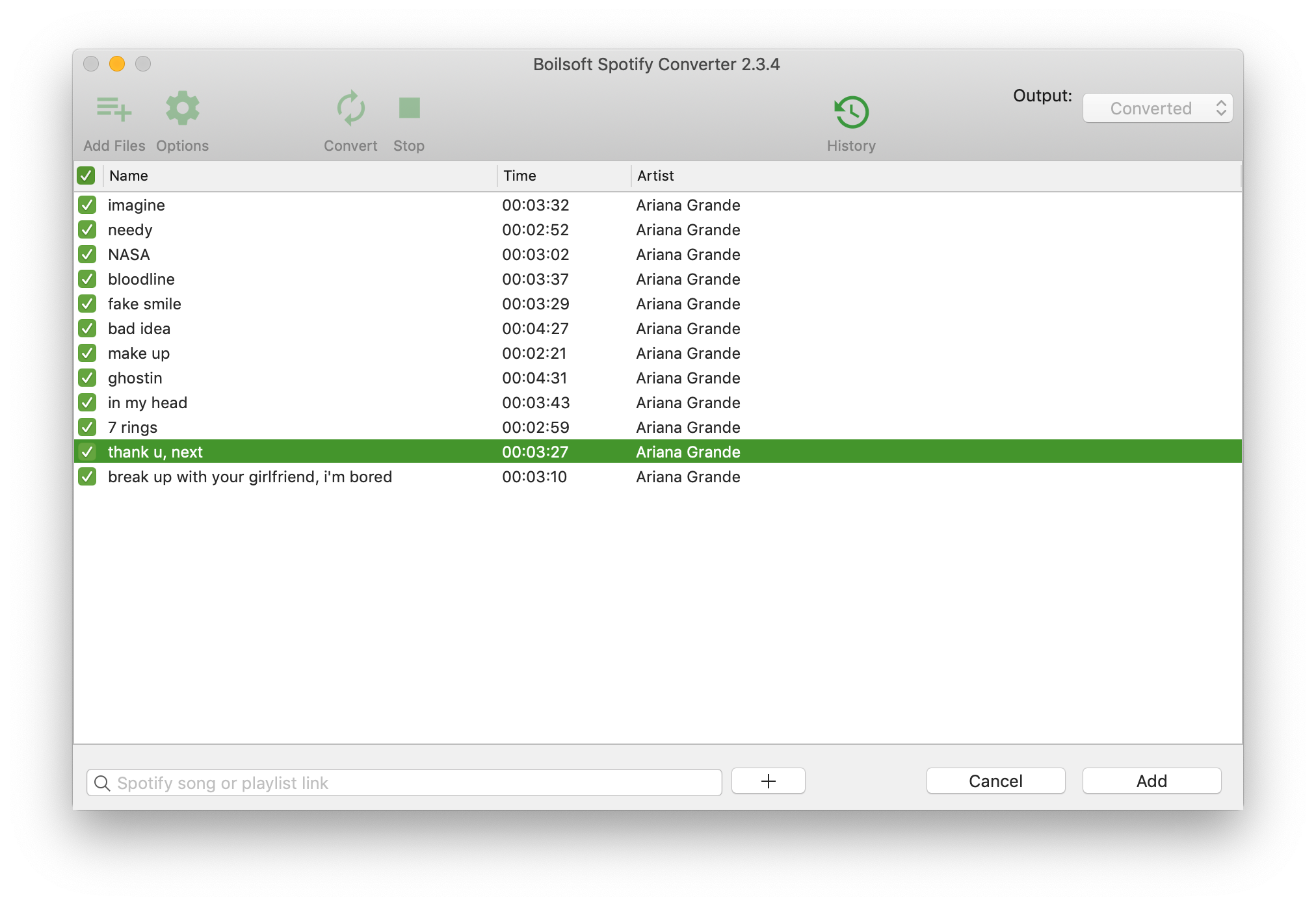Uncheck the fake smile track checkbox

tap(87, 304)
